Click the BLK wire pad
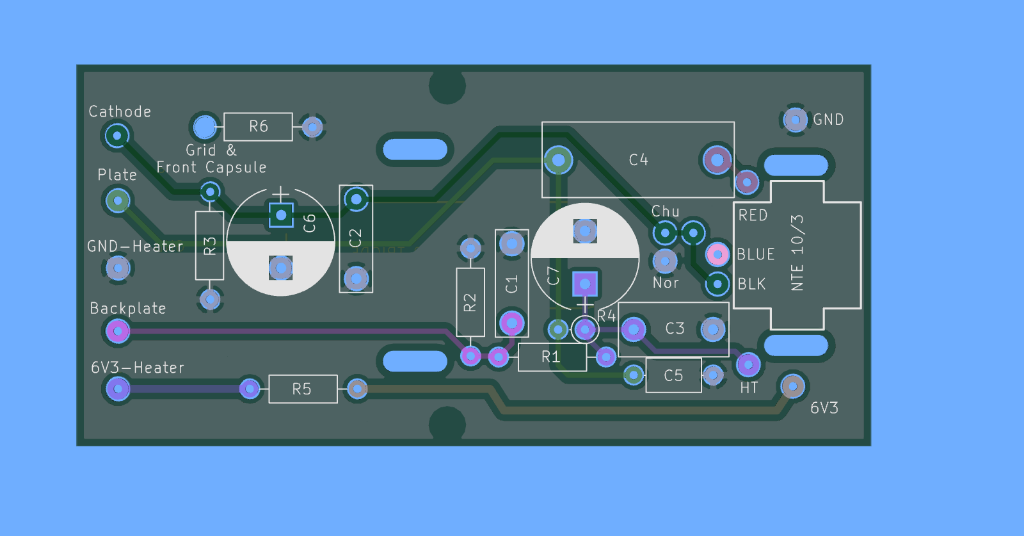The image size is (1024, 536). 717,284
